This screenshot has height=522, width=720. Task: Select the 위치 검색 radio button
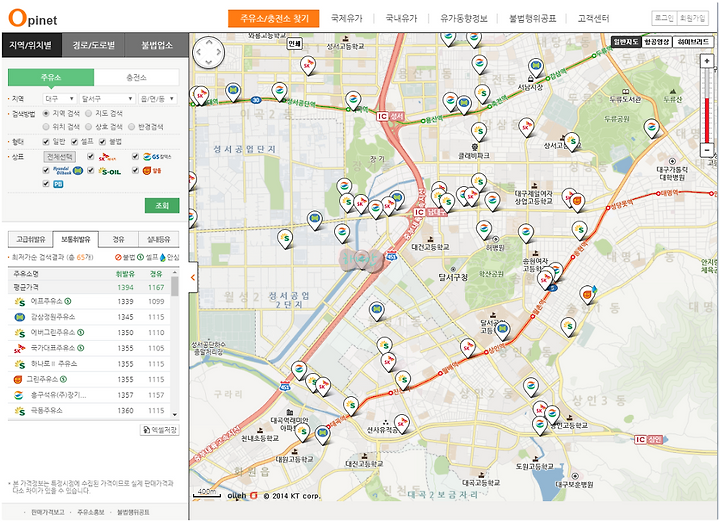click(46, 127)
